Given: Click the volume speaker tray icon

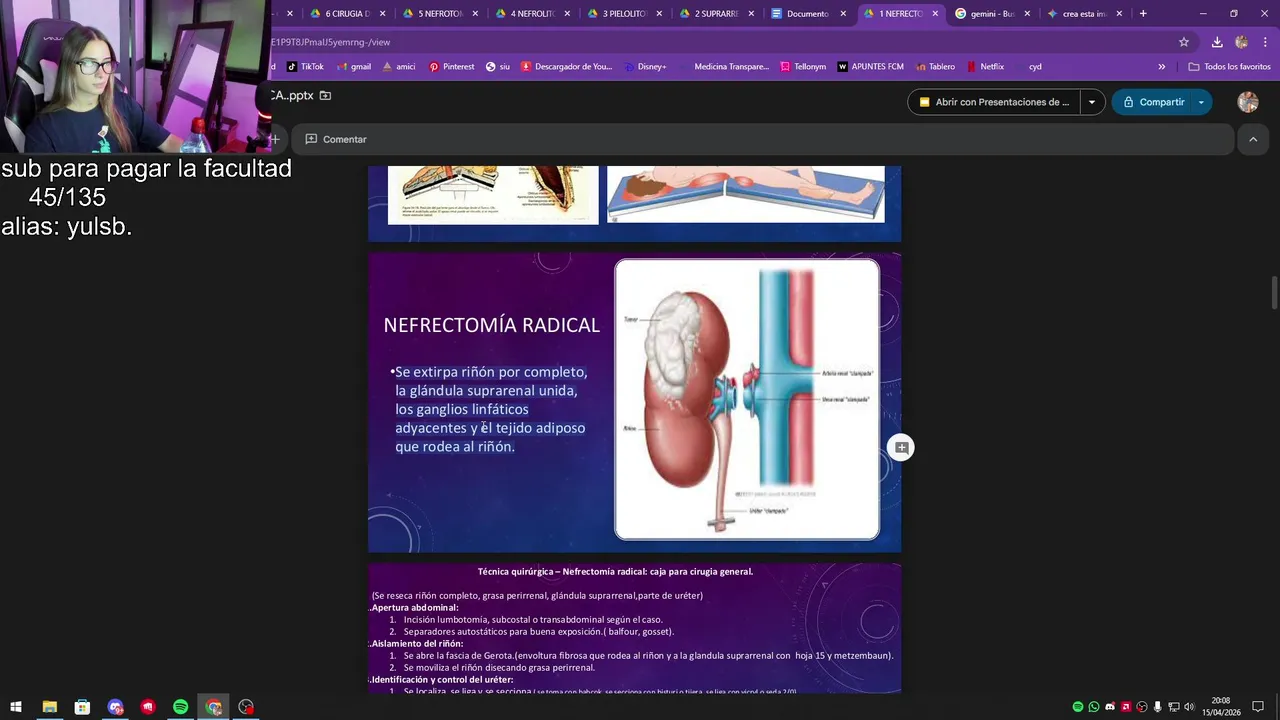Looking at the screenshot, I should 1189,707.
